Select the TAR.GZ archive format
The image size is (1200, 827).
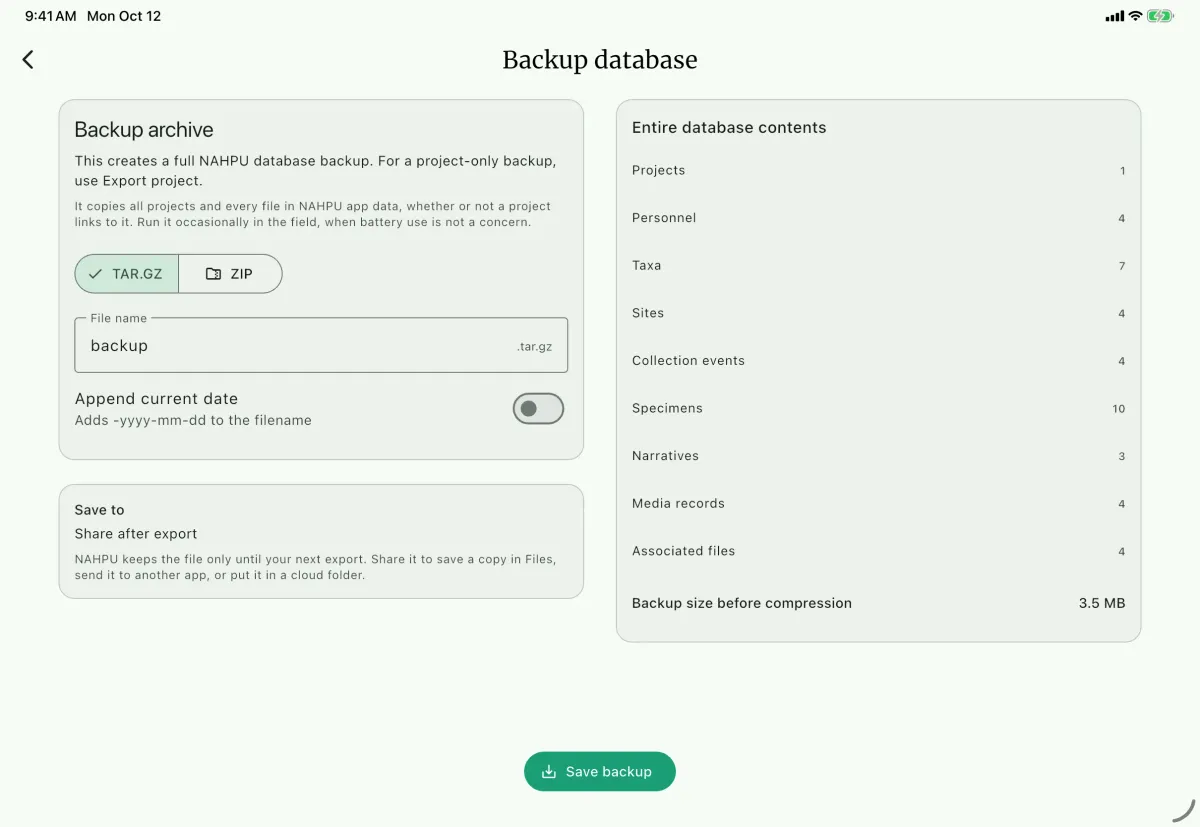pyautogui.click(x=127, y=274)
